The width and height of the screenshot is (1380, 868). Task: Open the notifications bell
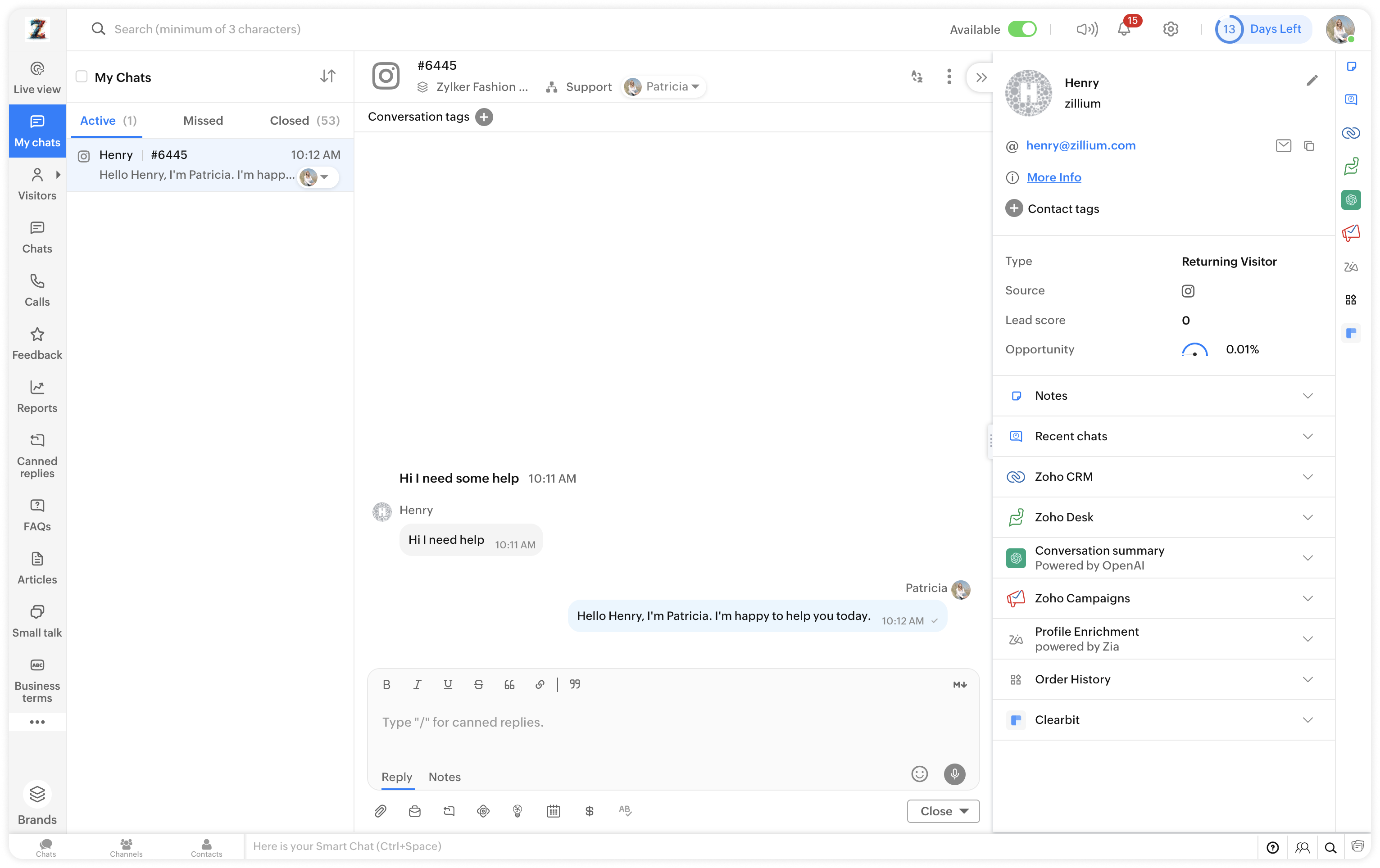[1124, 29]
